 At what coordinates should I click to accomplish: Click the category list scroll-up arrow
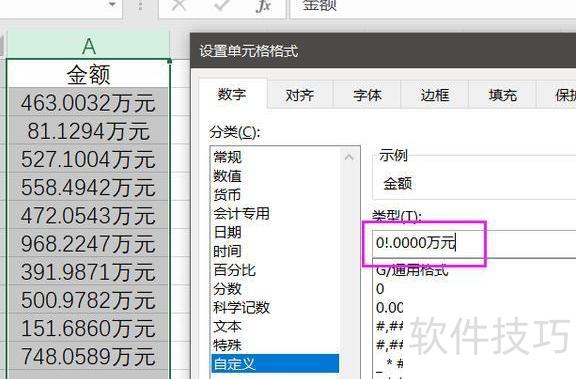[349, 158]
